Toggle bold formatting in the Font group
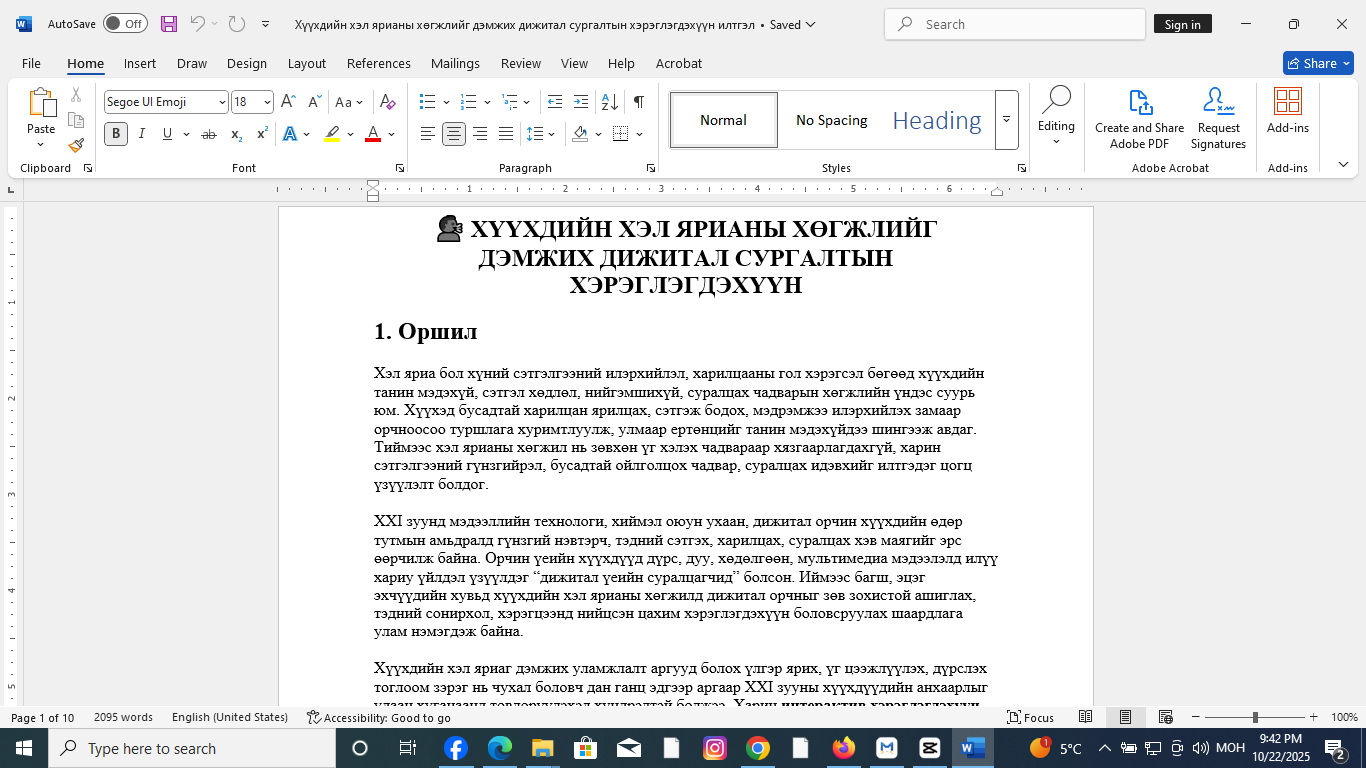The height and width of the screenshot is (768, 1366). pos(115,133)
